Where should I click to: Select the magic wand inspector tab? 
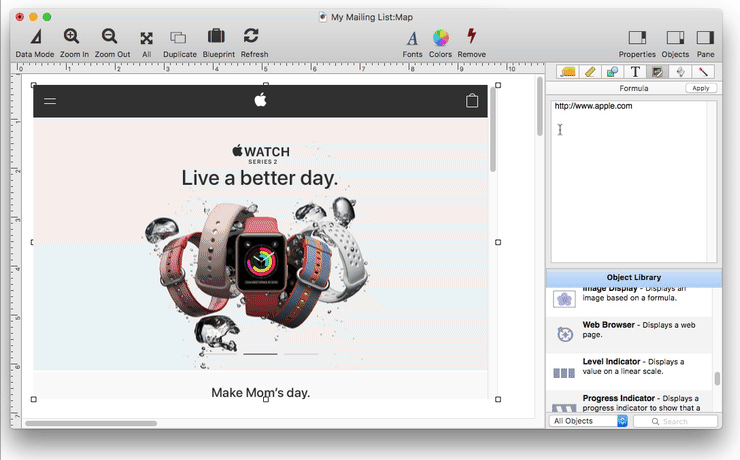[x=703, y=72]
